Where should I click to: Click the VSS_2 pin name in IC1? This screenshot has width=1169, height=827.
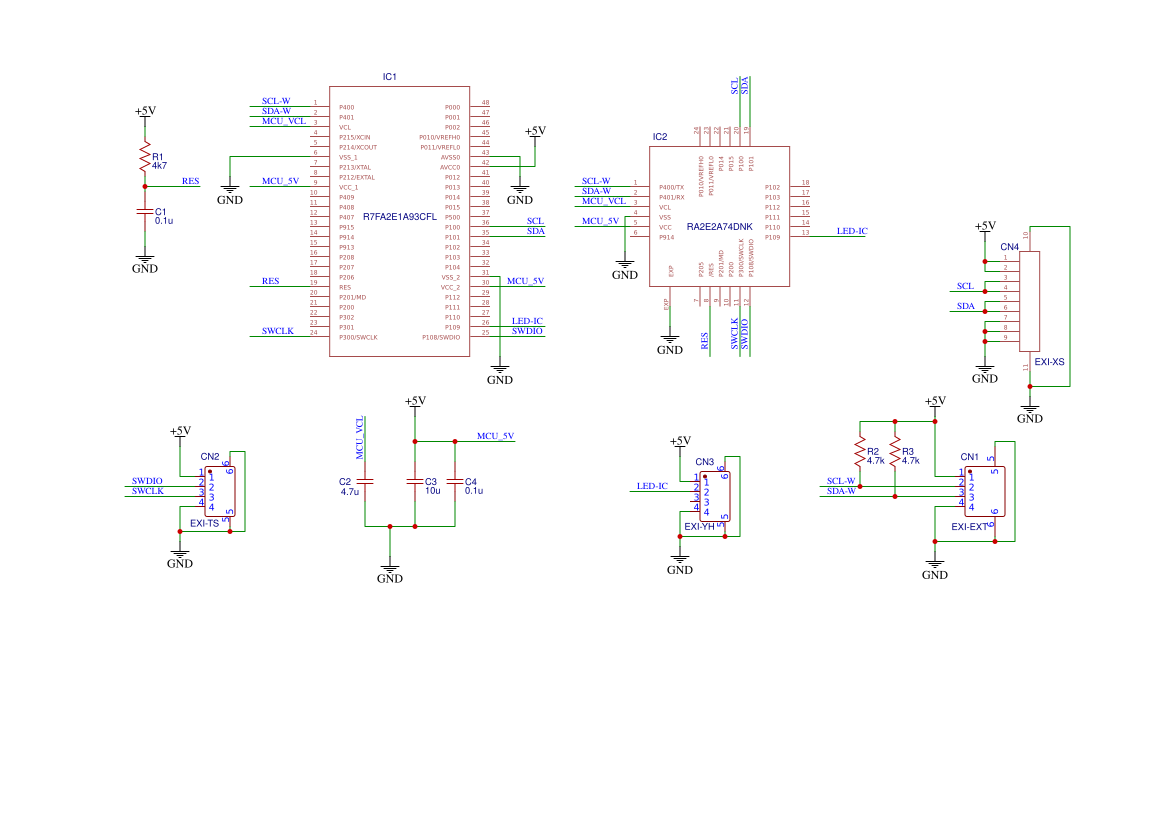coord(451,277)
